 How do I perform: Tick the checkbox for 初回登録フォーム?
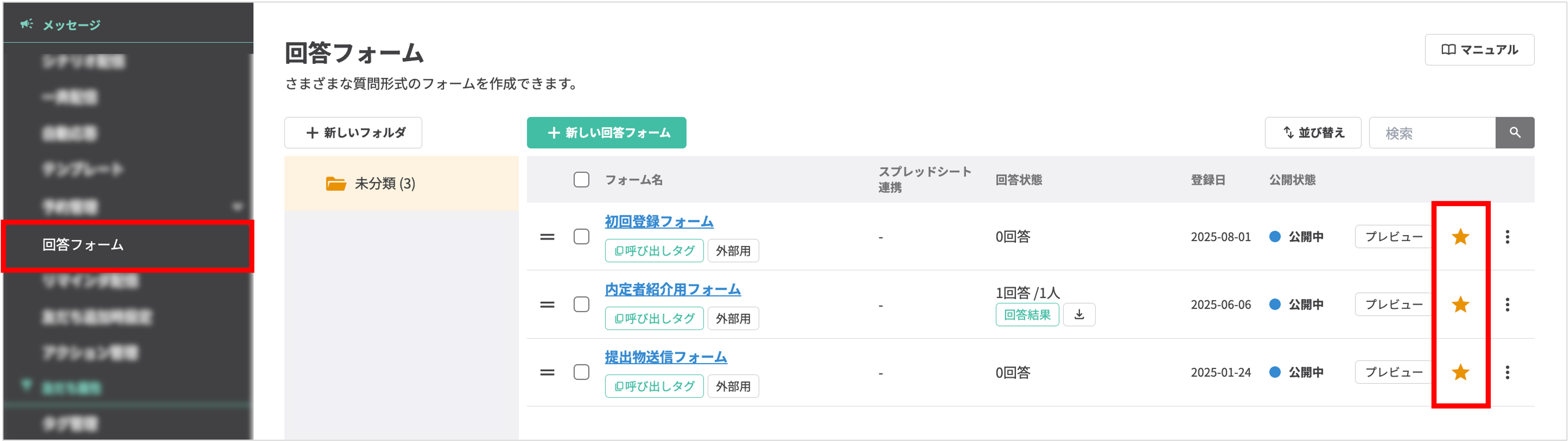pyautogui.click(x=581, y=237)
